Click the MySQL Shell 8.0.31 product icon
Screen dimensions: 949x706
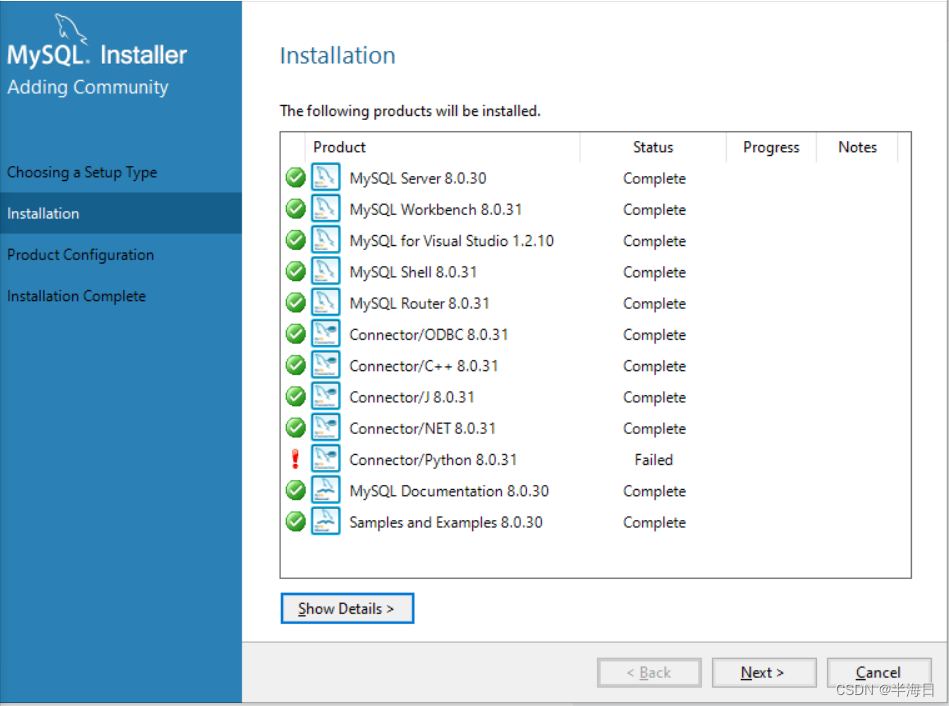[x=325, y=271]
